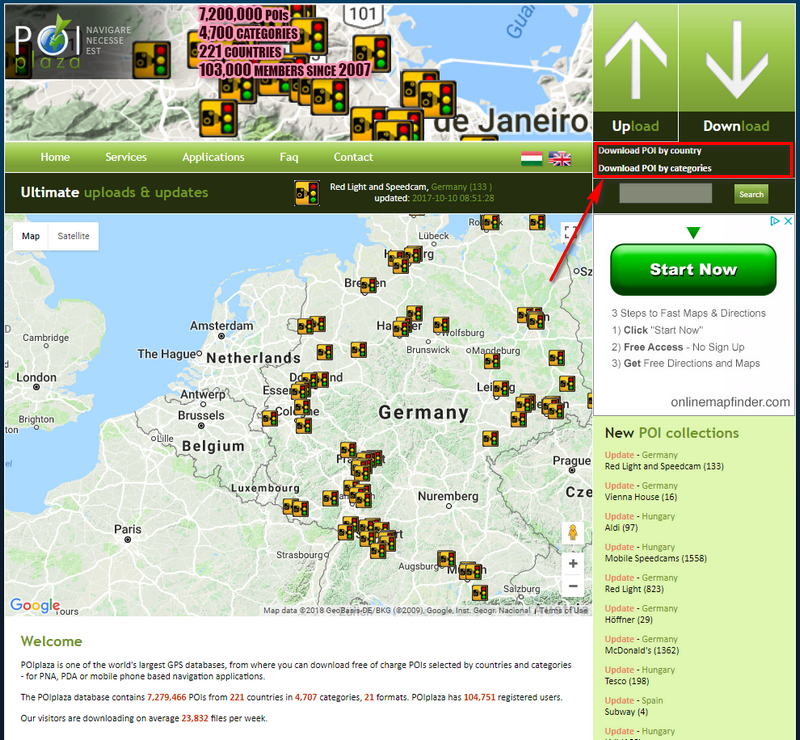Open Mobile Speedcams (1558) collection
Screen dimensions: 800x740
click(656, 558)
